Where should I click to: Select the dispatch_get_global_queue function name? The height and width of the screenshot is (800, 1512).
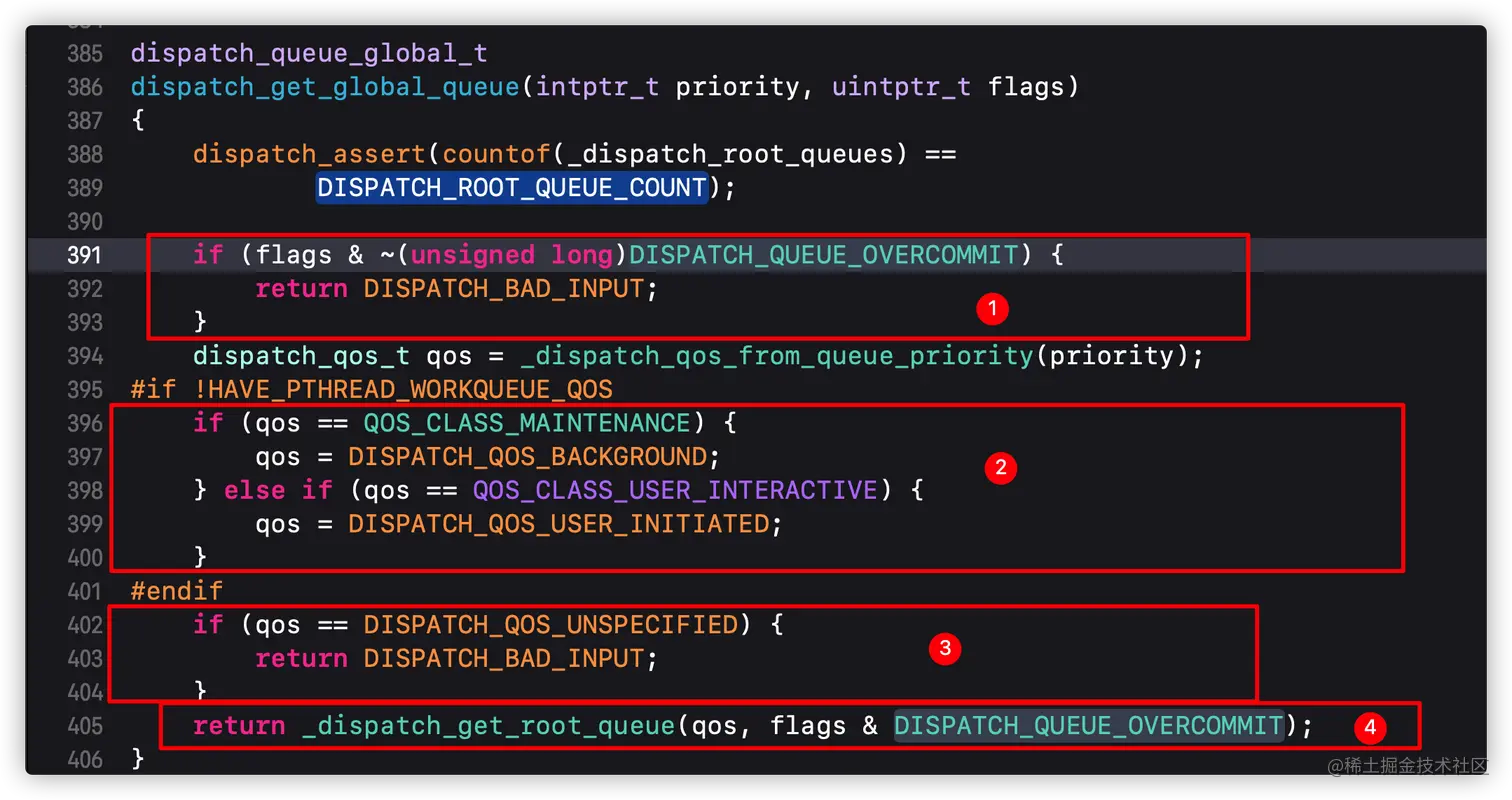325,87
